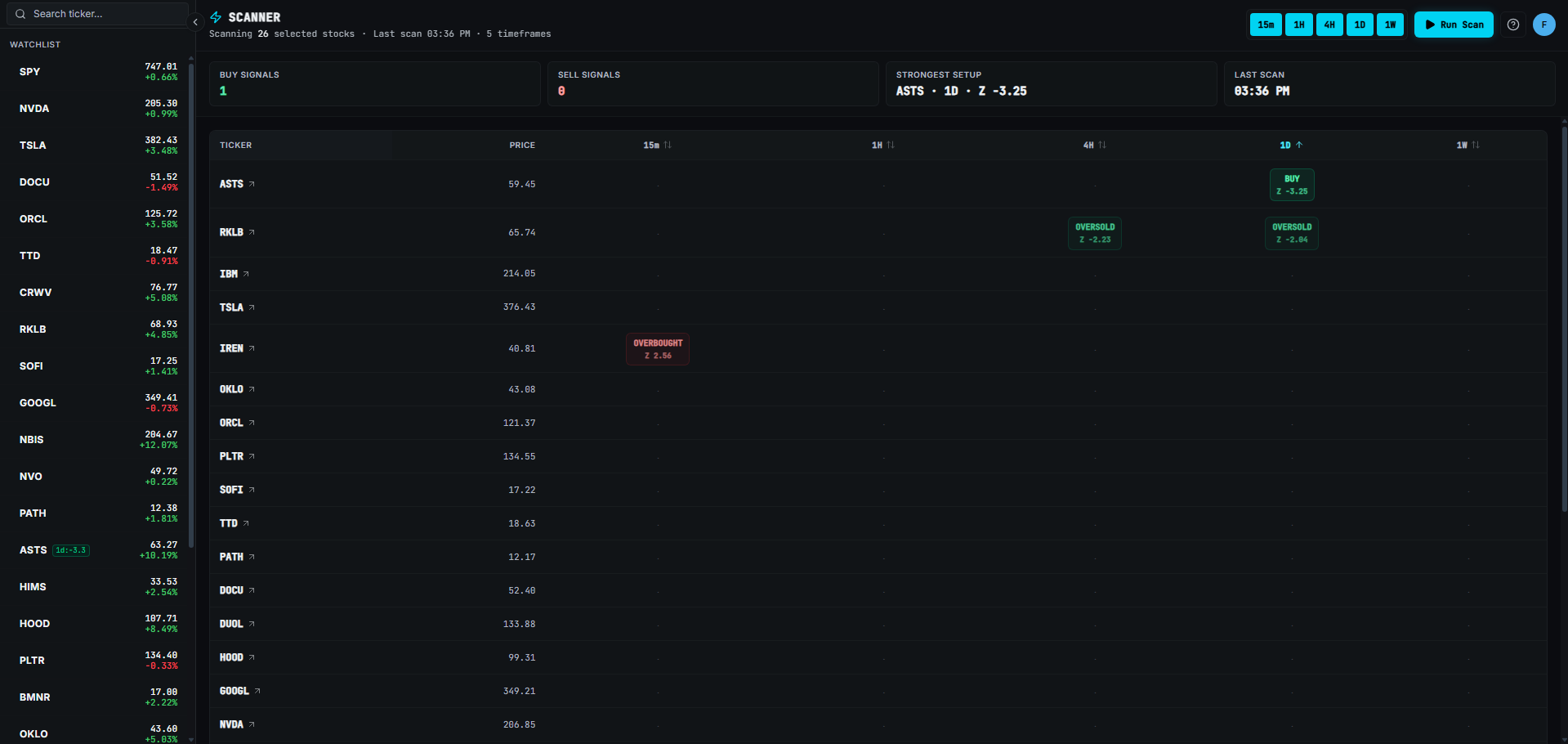This screenshot has height=744, width=1568.
Task: Click the help question mark icon
Action: 1513,25
